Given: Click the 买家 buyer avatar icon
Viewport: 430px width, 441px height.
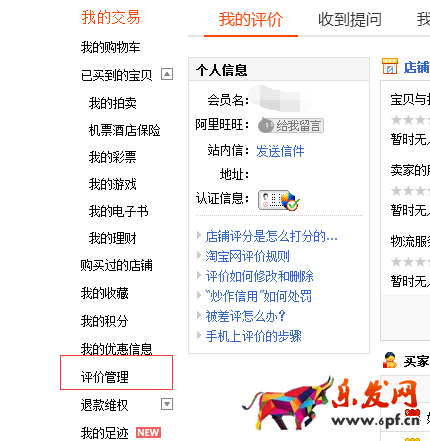Looking at the screenshot, I should (390, 360).
